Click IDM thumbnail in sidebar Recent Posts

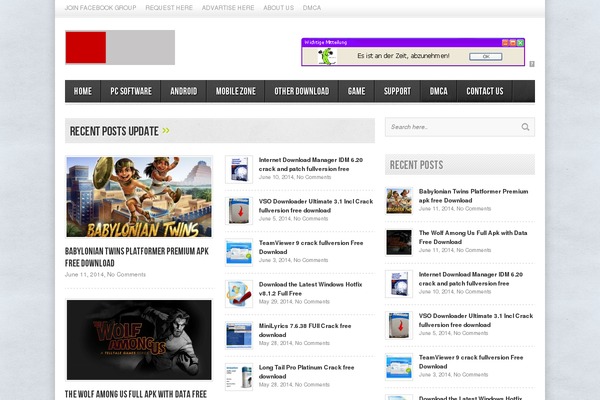(399, 284)
